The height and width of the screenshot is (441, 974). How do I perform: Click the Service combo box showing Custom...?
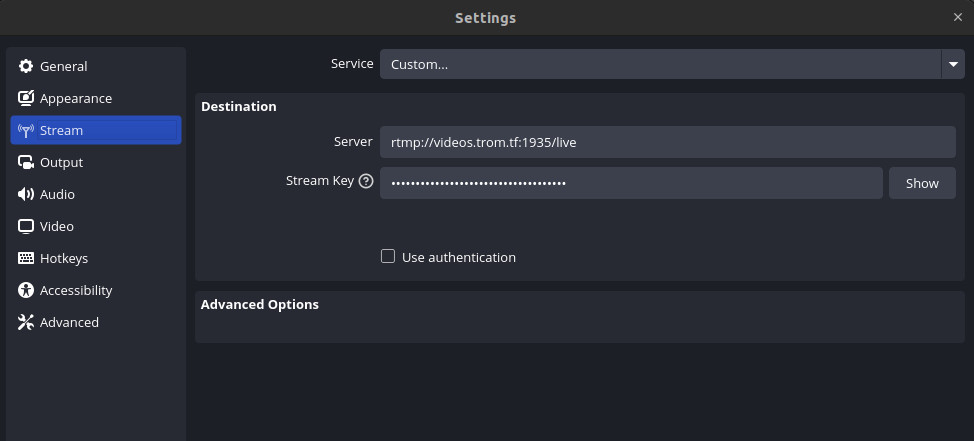pyautogui.click(x=672, y=64)
